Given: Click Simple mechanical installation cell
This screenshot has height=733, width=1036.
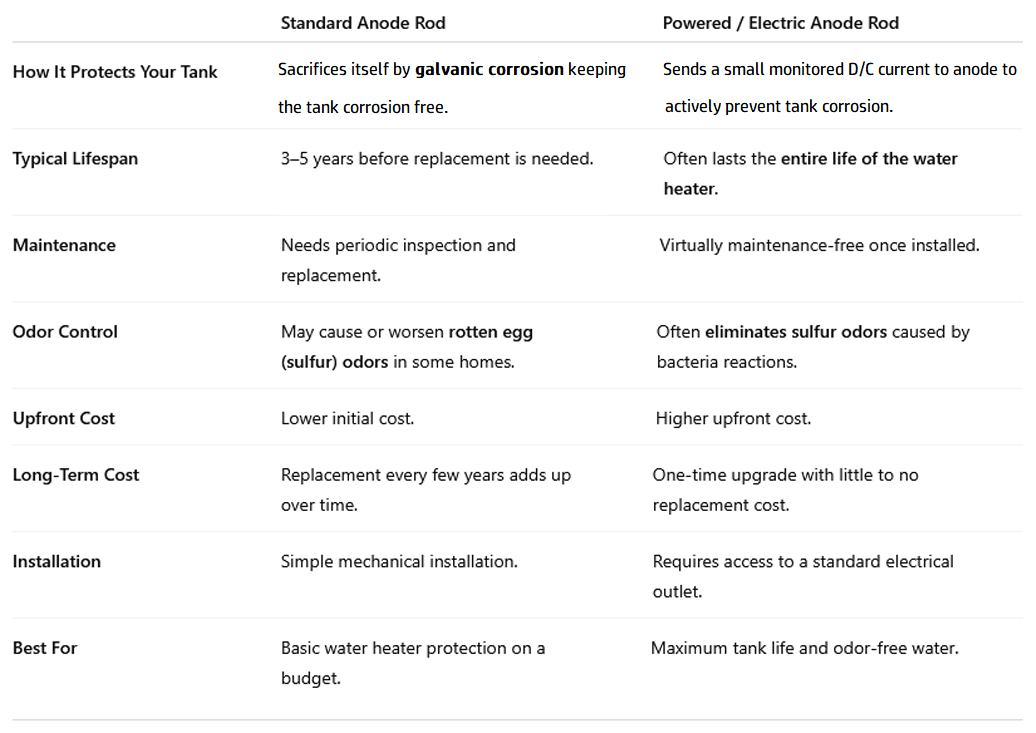Looking at the screenshot, I should click(399, 561).
